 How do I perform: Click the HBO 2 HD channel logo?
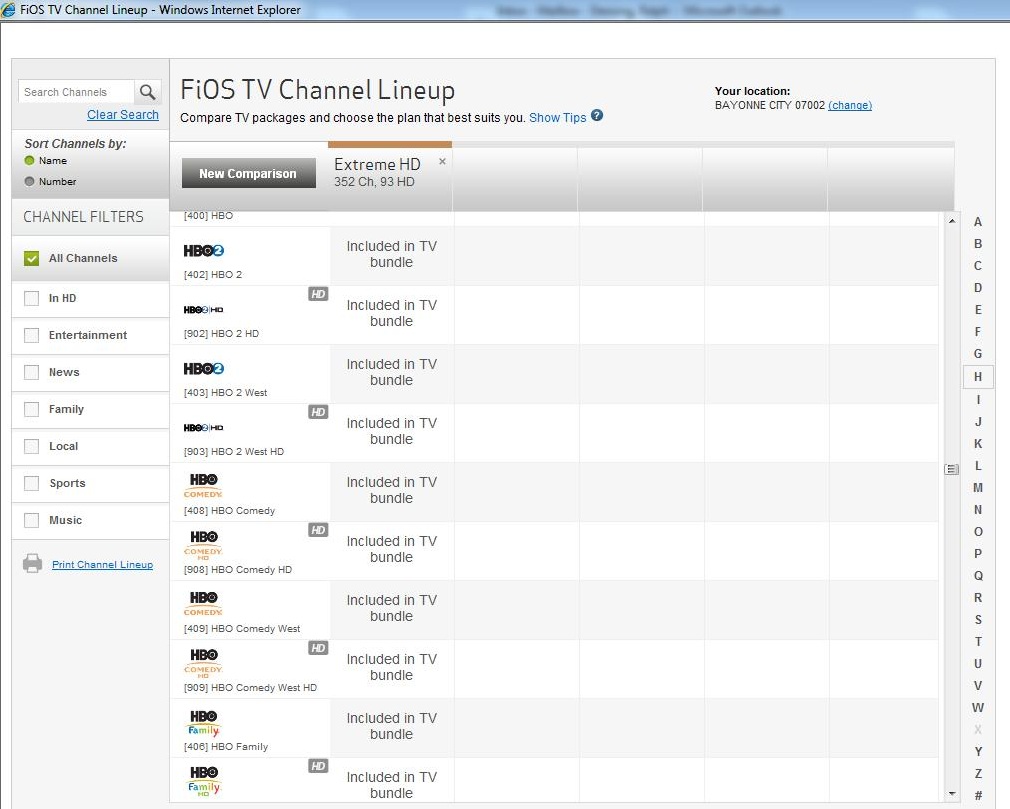click(x=204, y=310)
